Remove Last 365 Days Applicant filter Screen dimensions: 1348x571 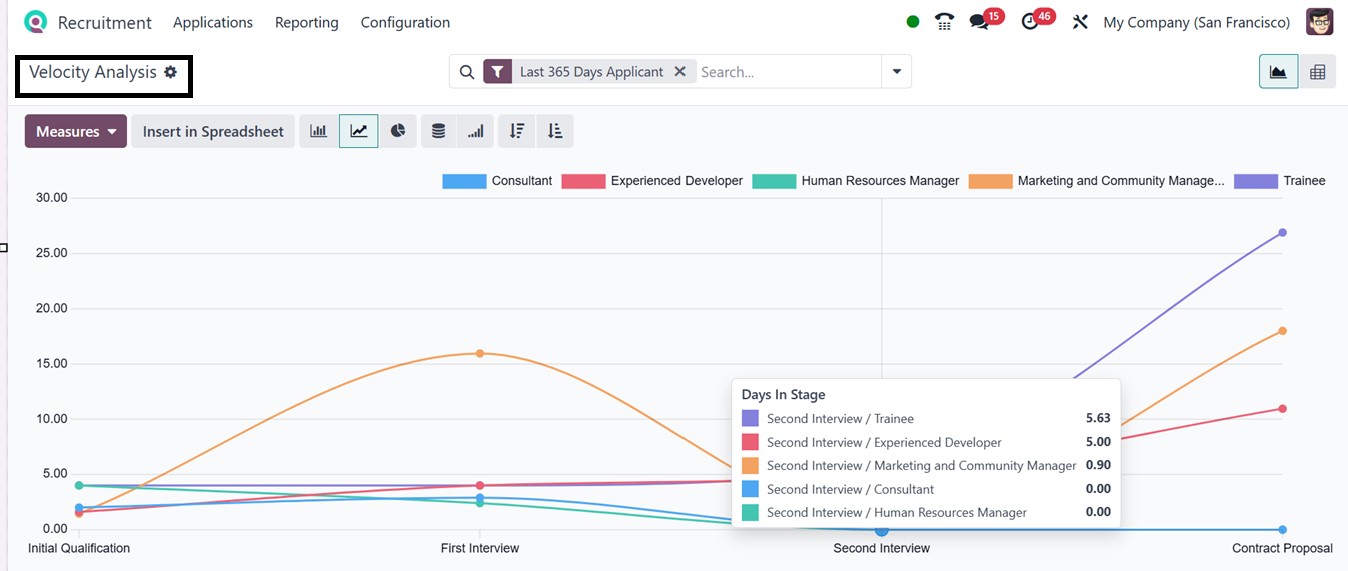680,72
